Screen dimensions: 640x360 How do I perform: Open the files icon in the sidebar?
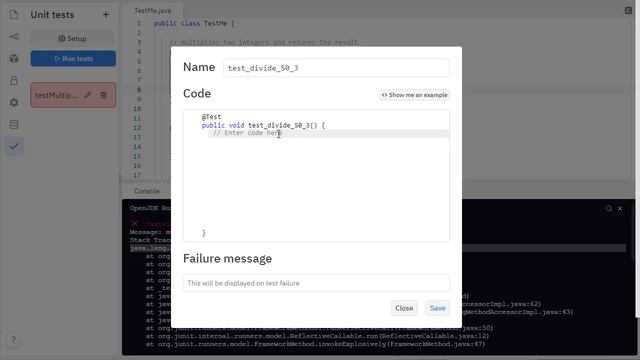[x=14, y=15]
